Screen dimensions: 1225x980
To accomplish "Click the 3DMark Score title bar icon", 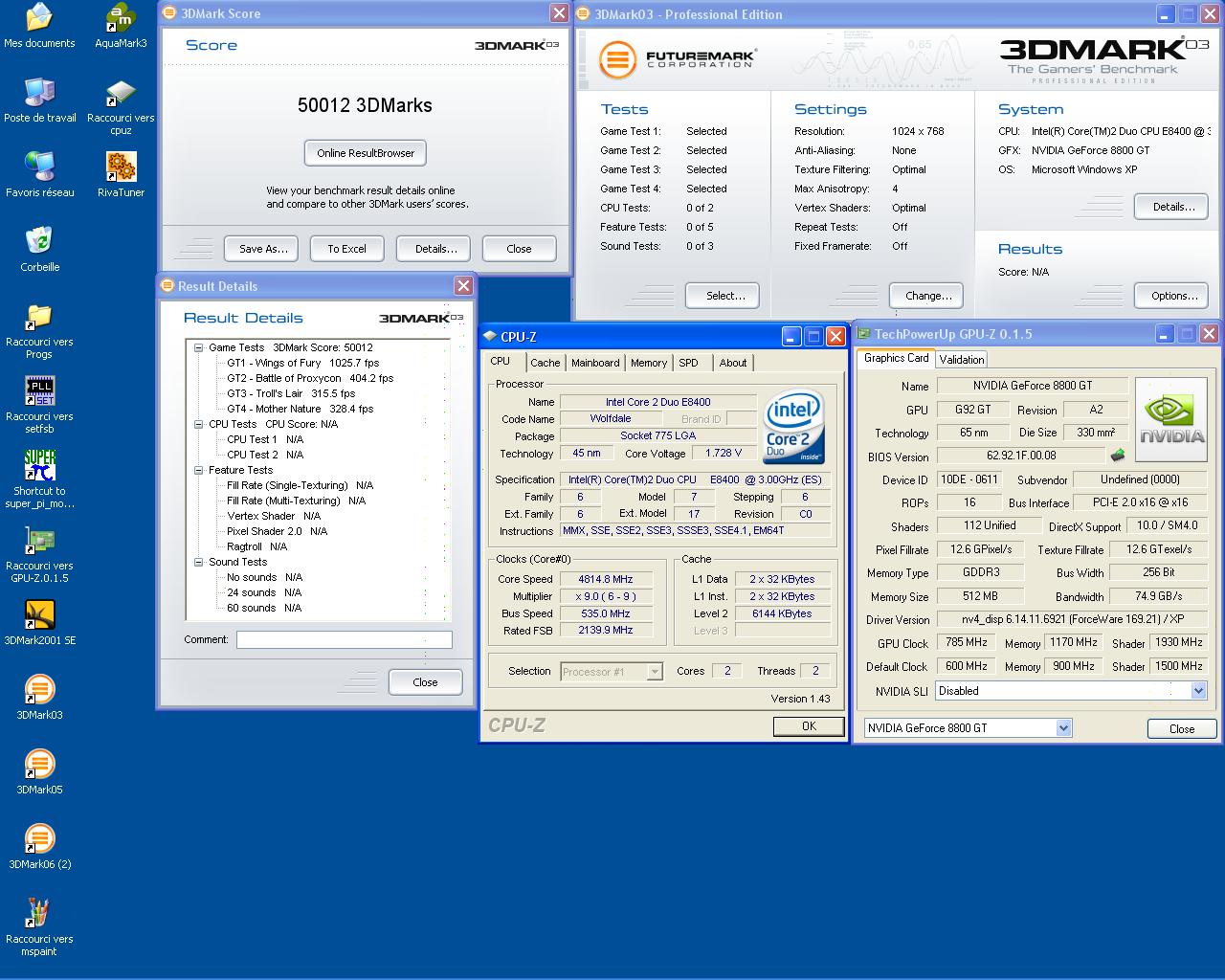I will coord(169,13).
